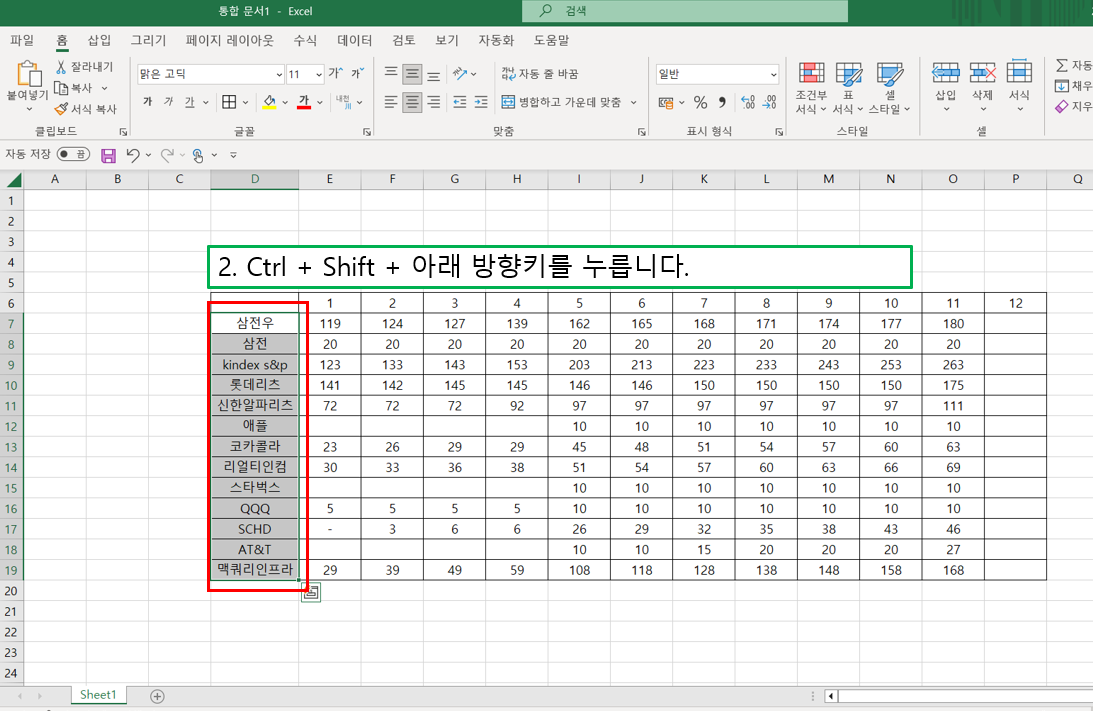Switch to Data (데이터) tab
This screenshot has width=1093, height=711.
354,40
